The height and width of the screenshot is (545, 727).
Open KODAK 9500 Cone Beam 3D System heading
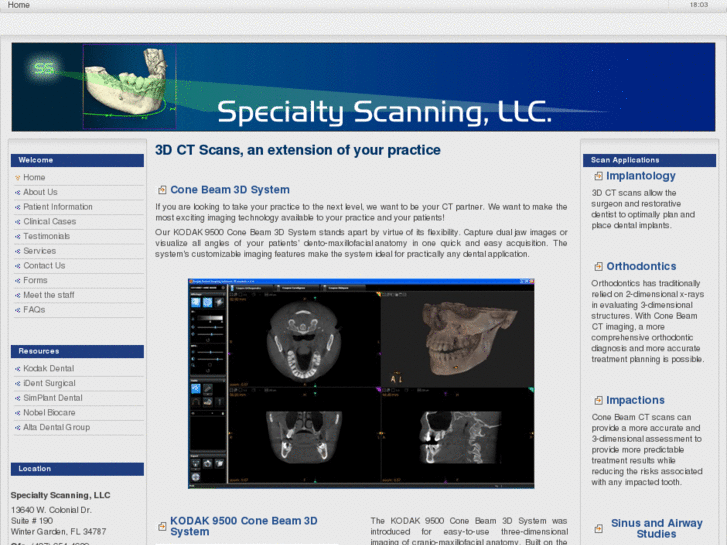tap(244, 526)
